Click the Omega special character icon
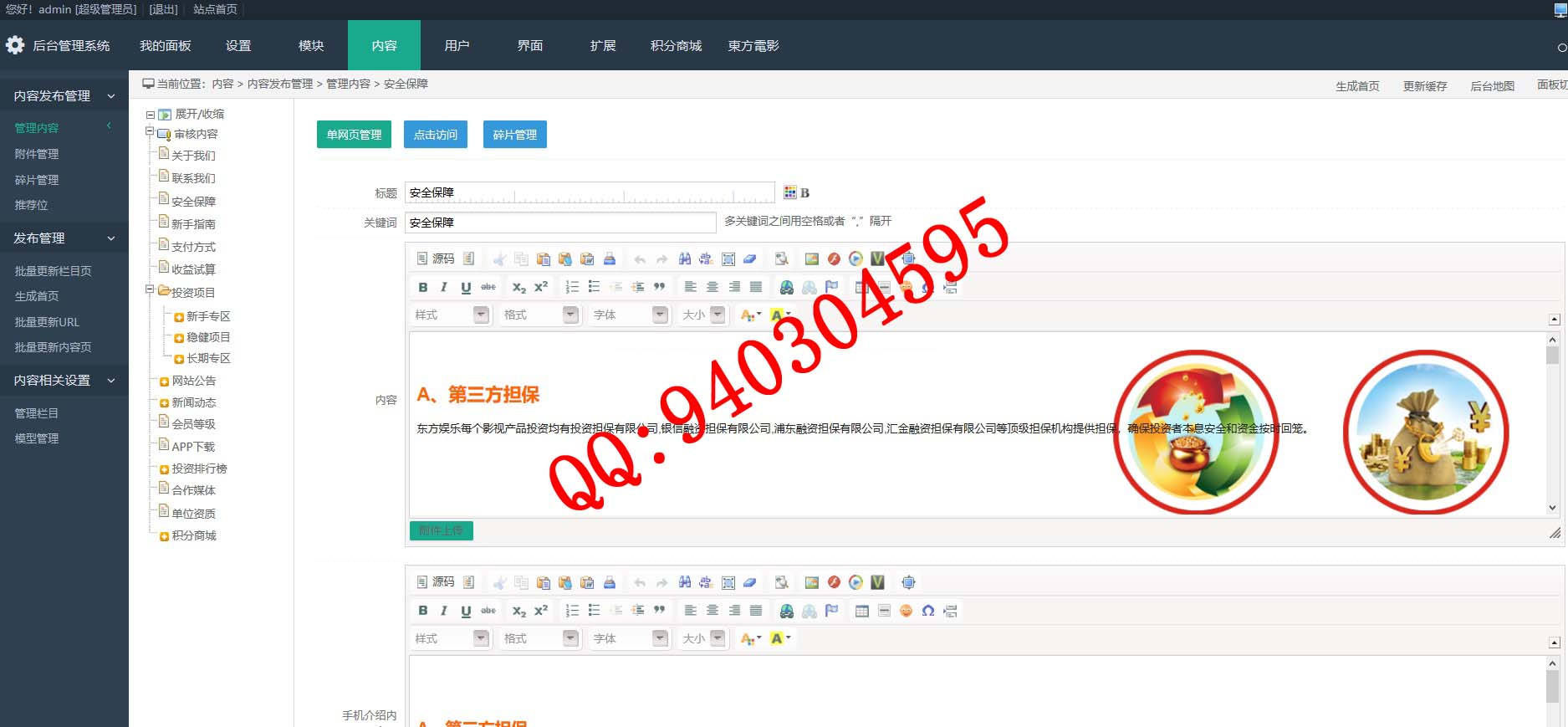This screenshot has width=1568, height=727. pos(927,611)
